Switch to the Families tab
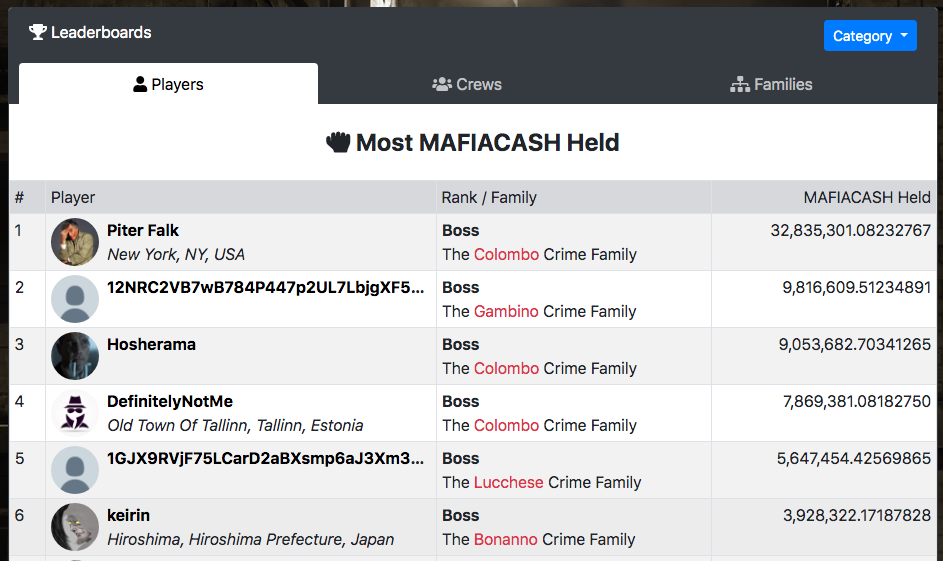Image resolution: width=943 pixels, height=561 pixels. coord(771,84)
